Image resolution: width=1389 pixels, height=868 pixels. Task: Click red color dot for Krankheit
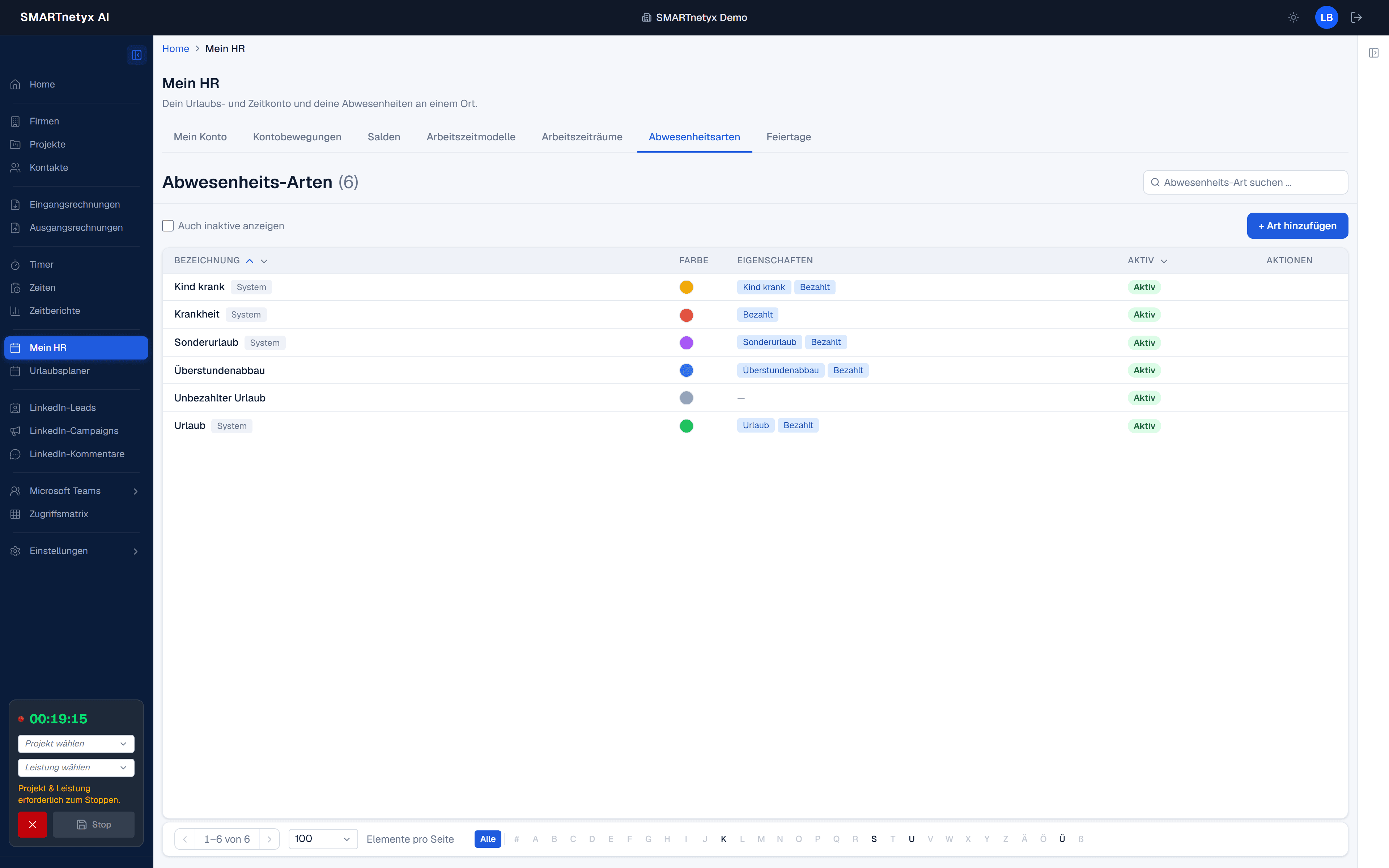point(687,315)
